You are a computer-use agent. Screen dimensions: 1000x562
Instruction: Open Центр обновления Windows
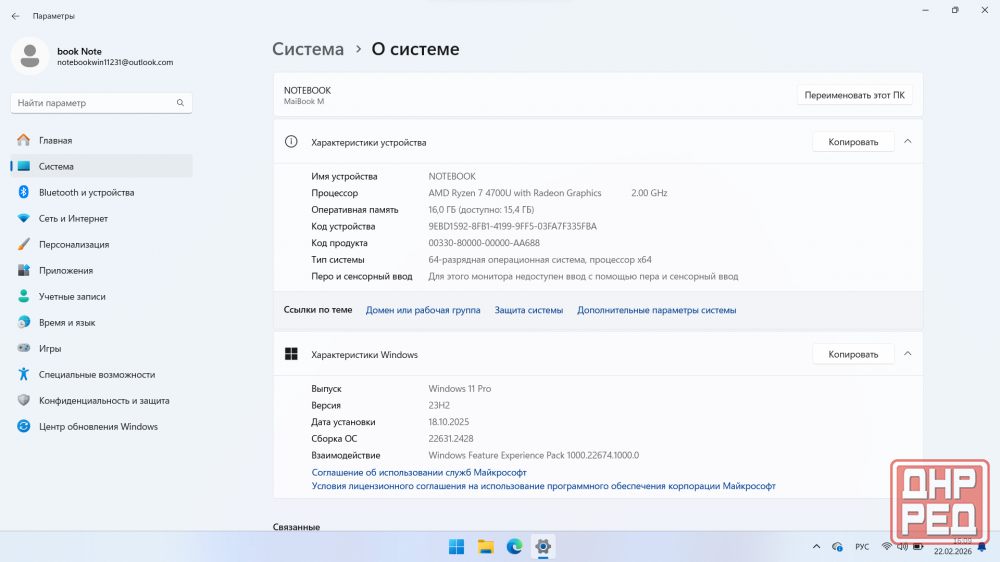pos(98,426)
